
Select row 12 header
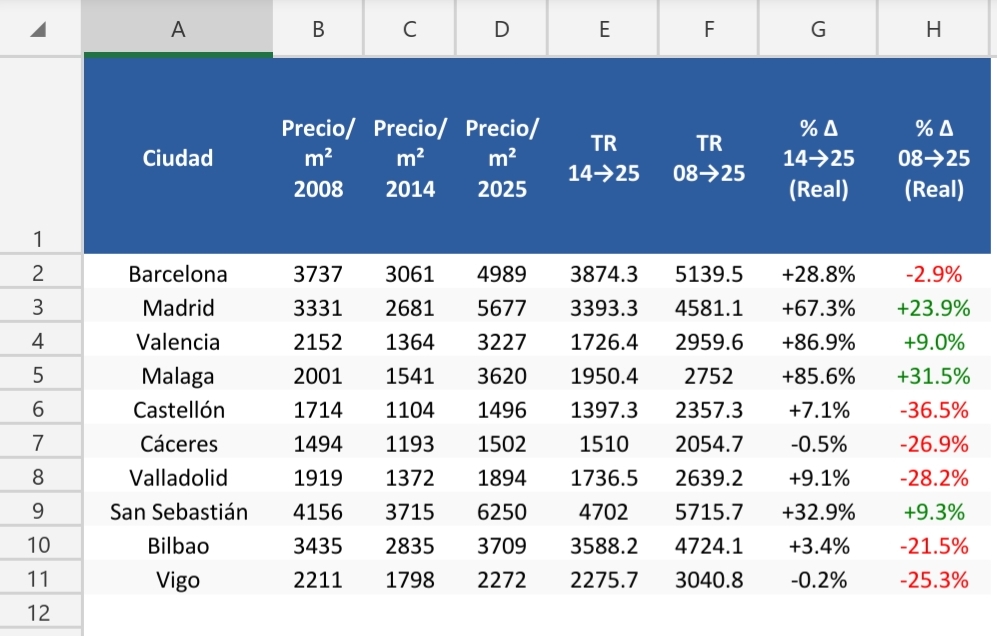coord(38,613)
